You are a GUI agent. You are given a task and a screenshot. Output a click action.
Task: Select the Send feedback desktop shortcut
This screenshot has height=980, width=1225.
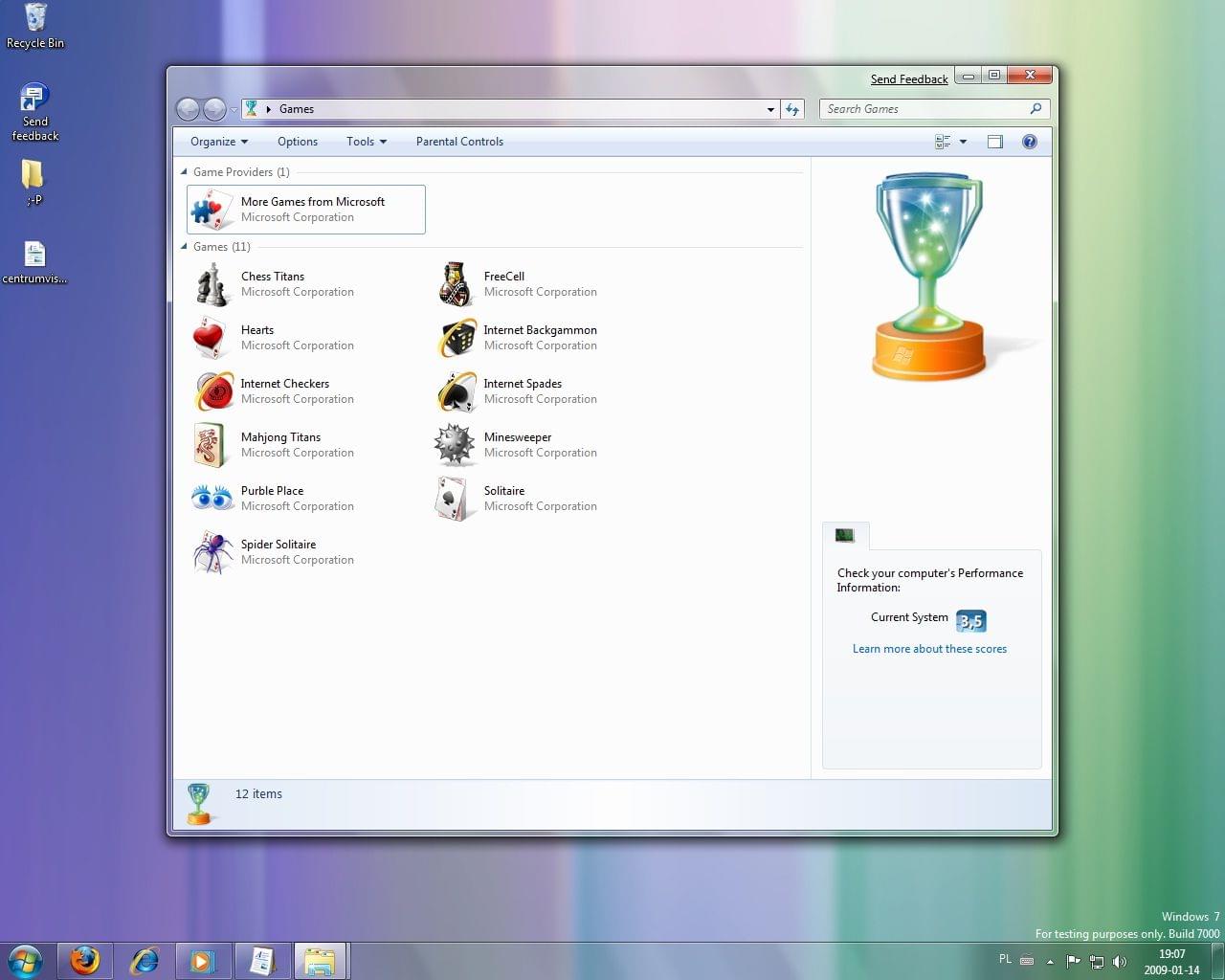[34, 112]
